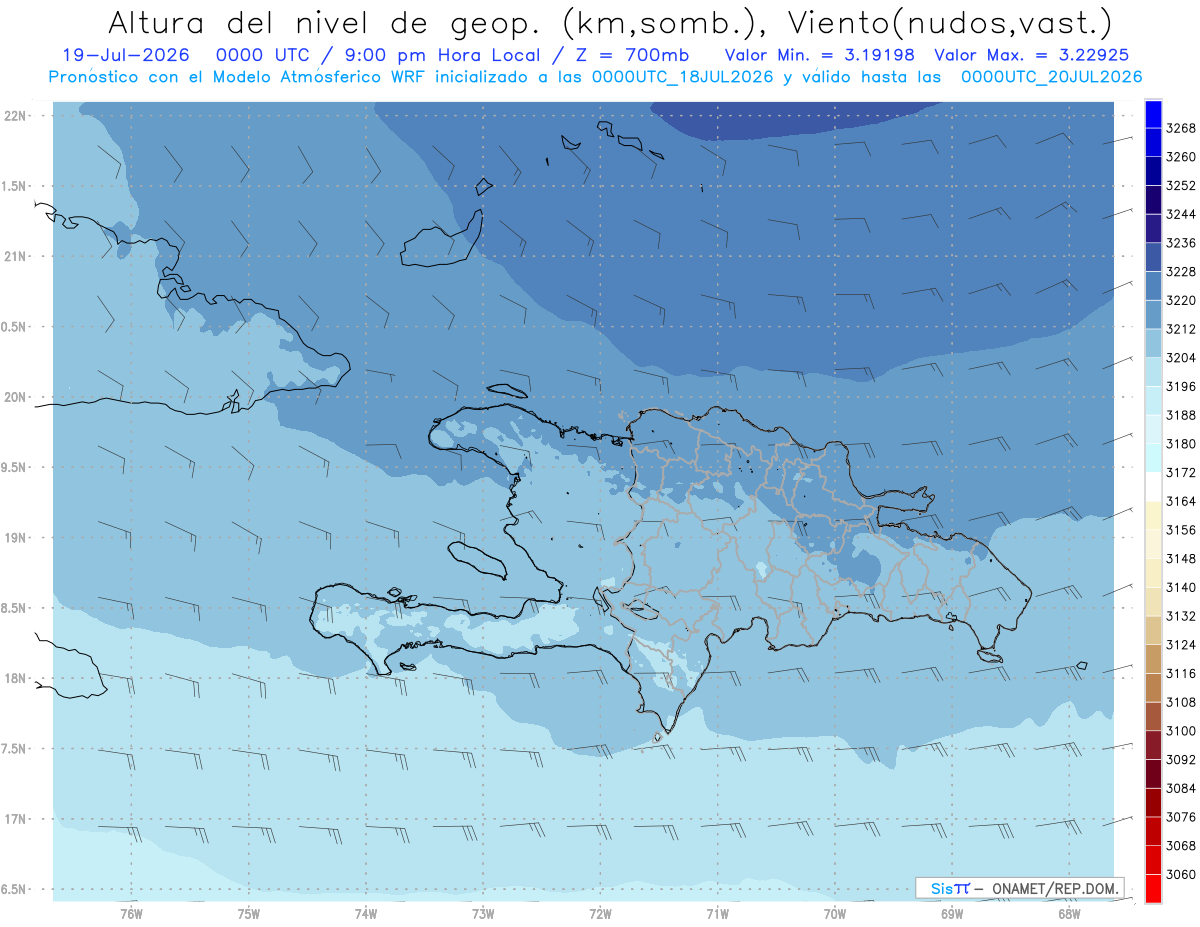Viewport: 1200px width, 927px height.
Task: Click the 3132 colorbar value
Action: 1181,616
